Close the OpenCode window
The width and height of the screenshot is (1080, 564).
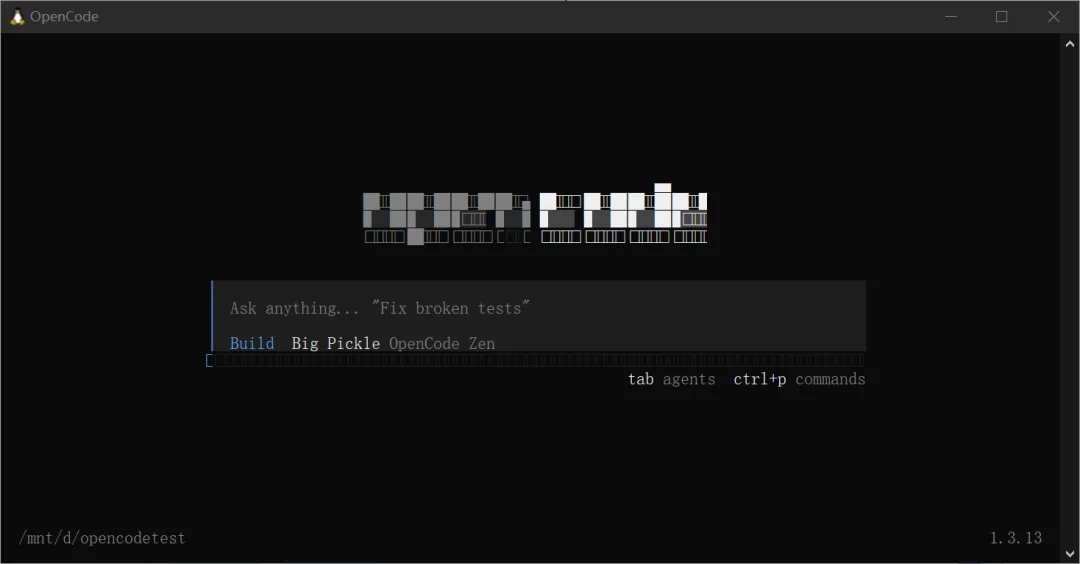[1054, 17]
